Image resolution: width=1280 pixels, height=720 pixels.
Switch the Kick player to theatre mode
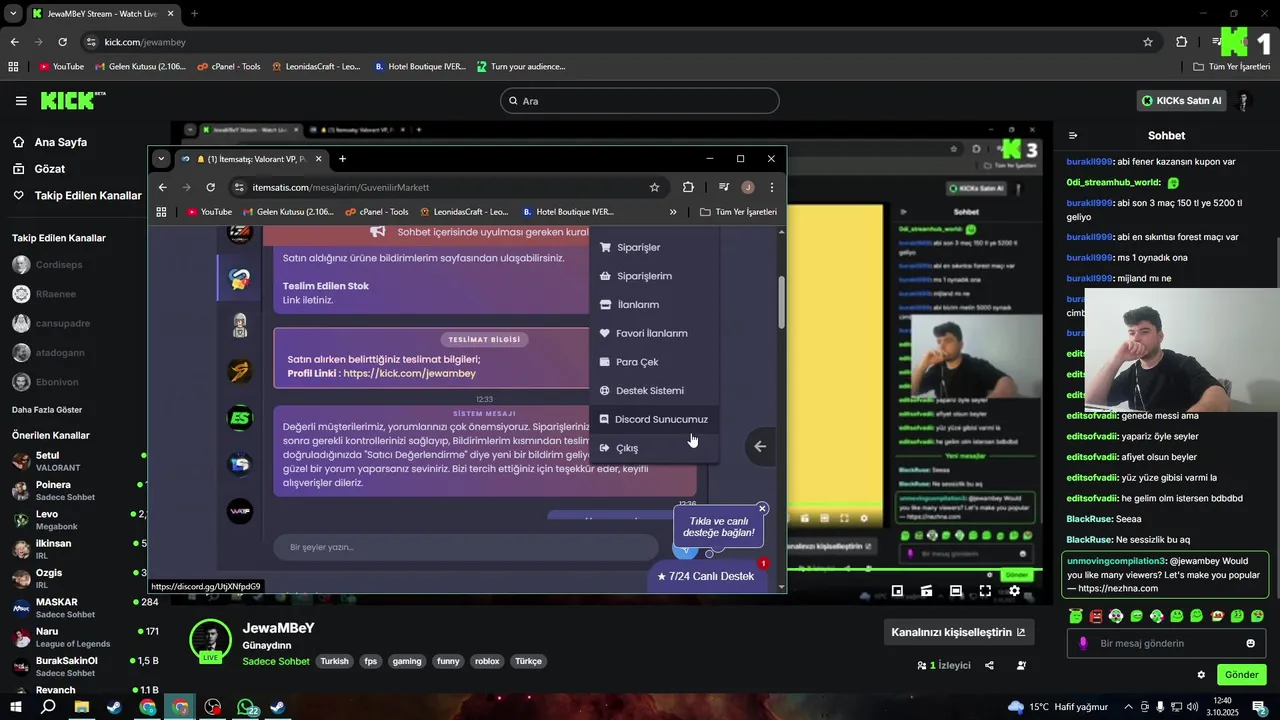tap(956, 591)
